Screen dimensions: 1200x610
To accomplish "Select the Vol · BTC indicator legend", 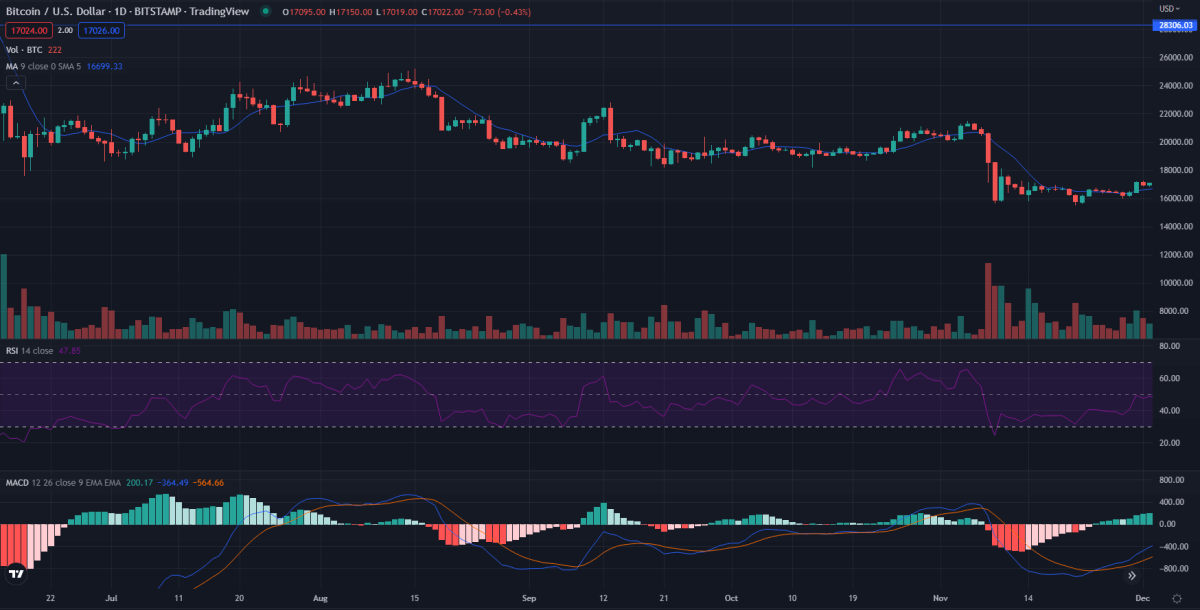I will (23, 49).
